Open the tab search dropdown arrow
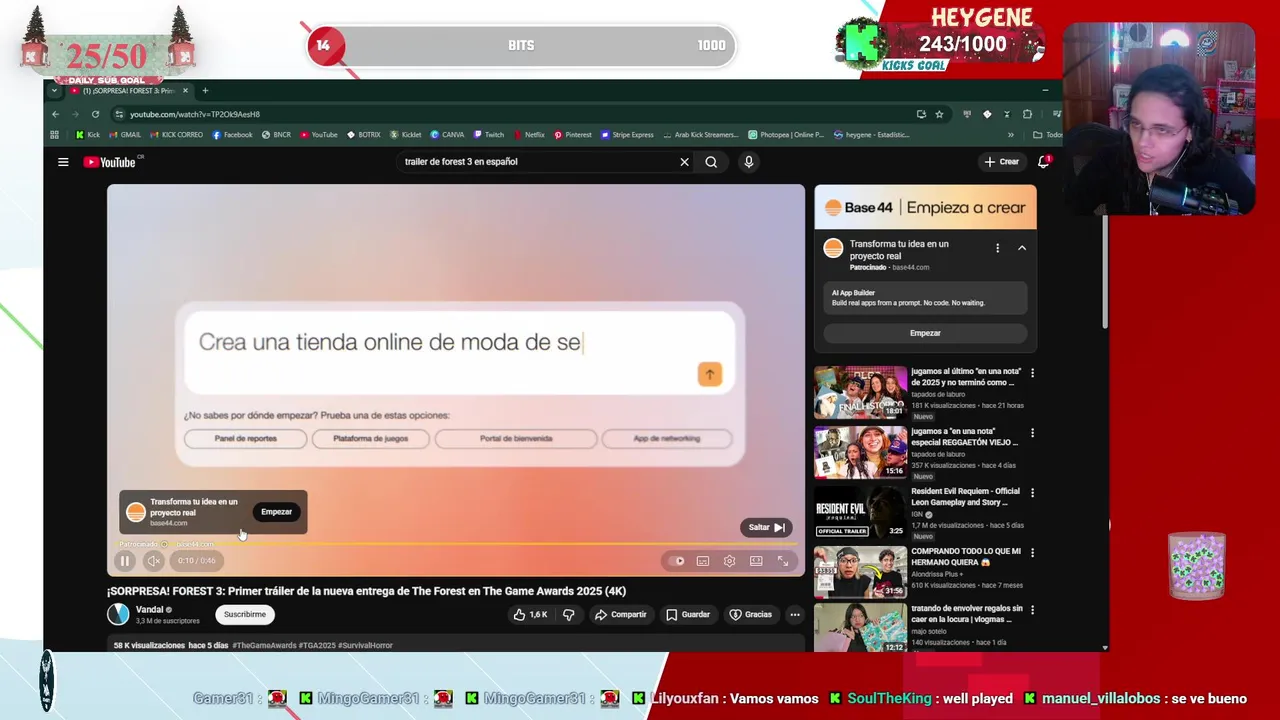 pyautogui.click(x=54, y=91)
